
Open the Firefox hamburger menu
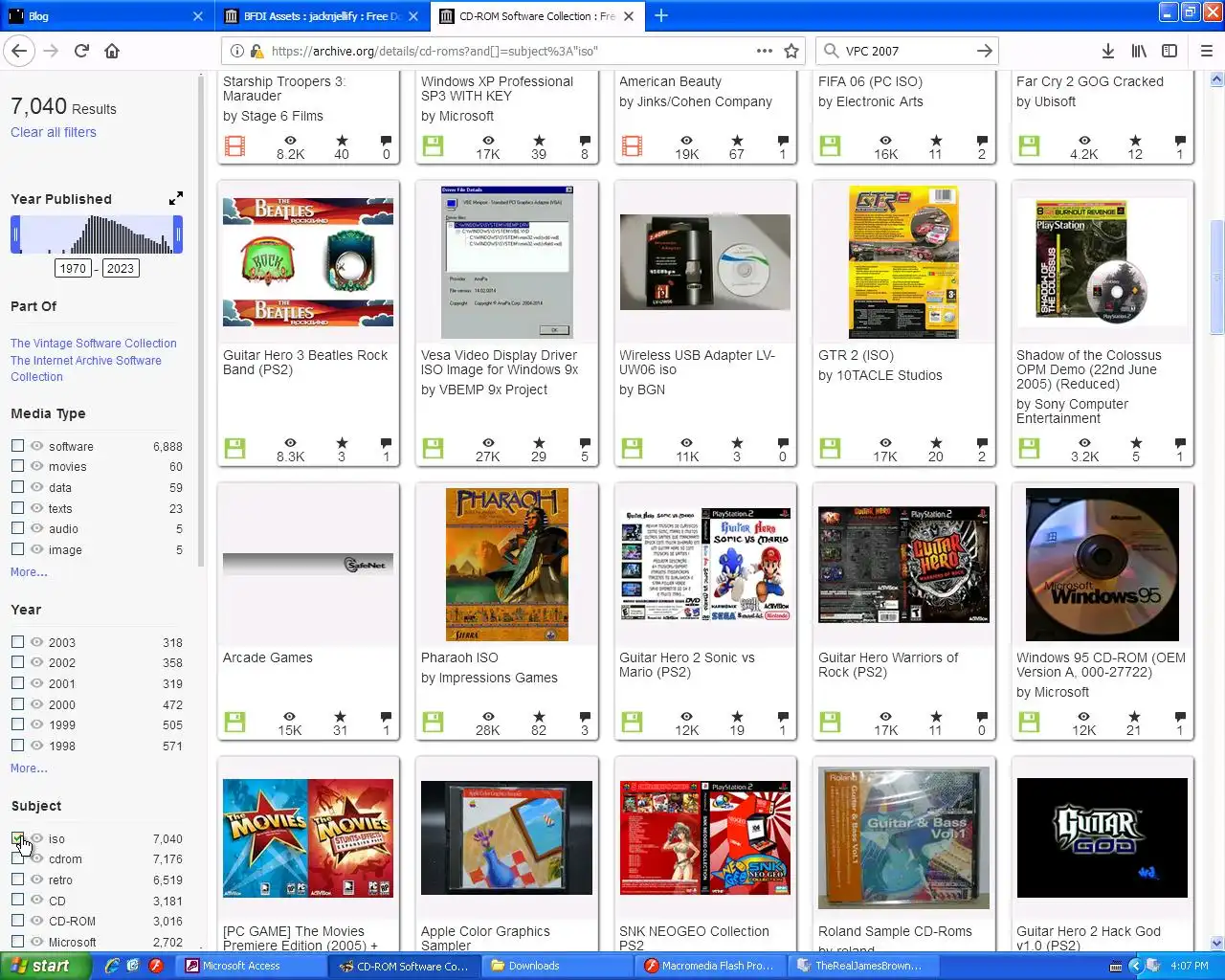pyautogui.click(x=1206, y=51)
